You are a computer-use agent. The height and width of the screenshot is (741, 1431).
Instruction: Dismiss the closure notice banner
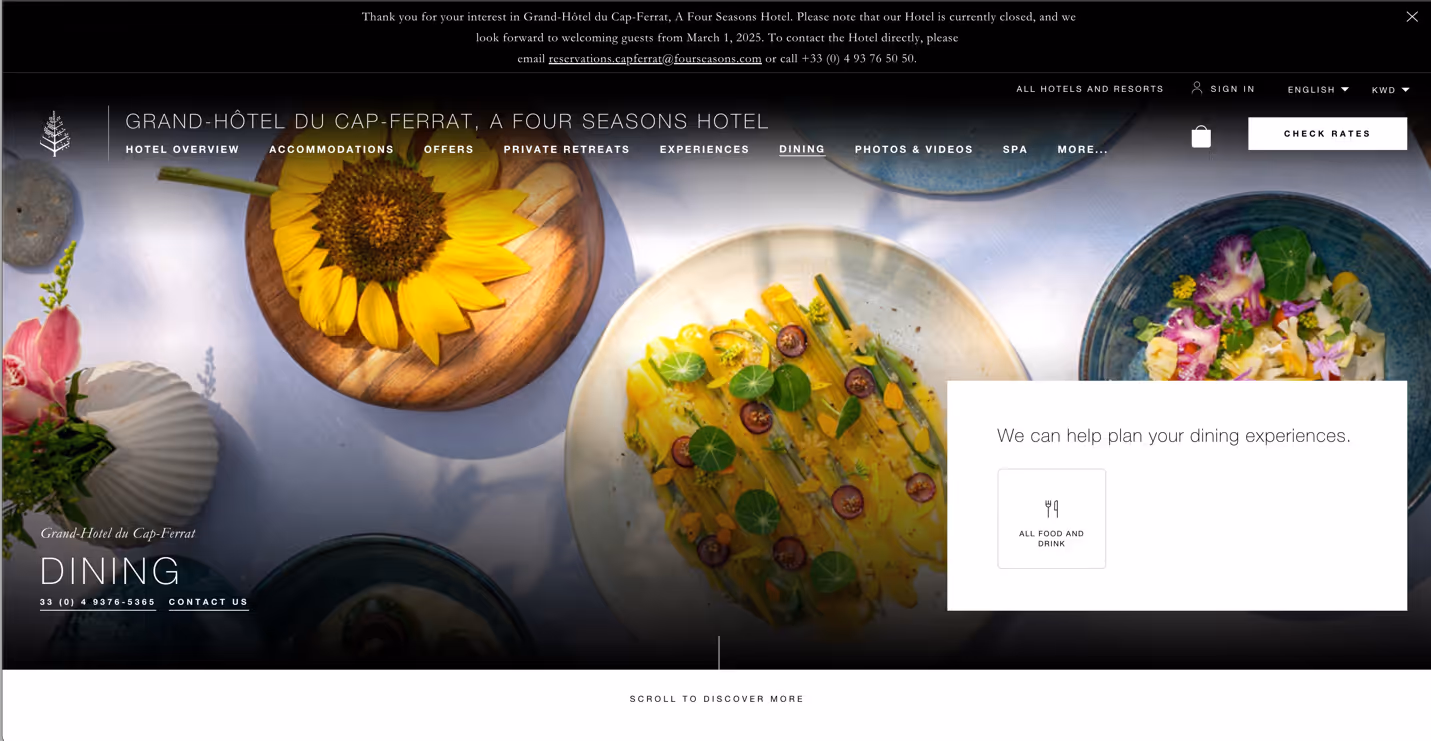pos(1411,17)
